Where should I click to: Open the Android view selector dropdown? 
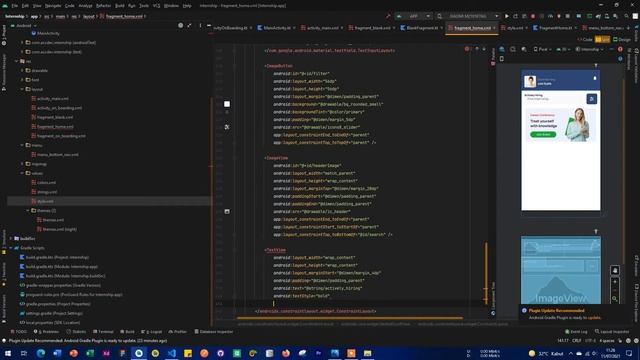point(23,26)
